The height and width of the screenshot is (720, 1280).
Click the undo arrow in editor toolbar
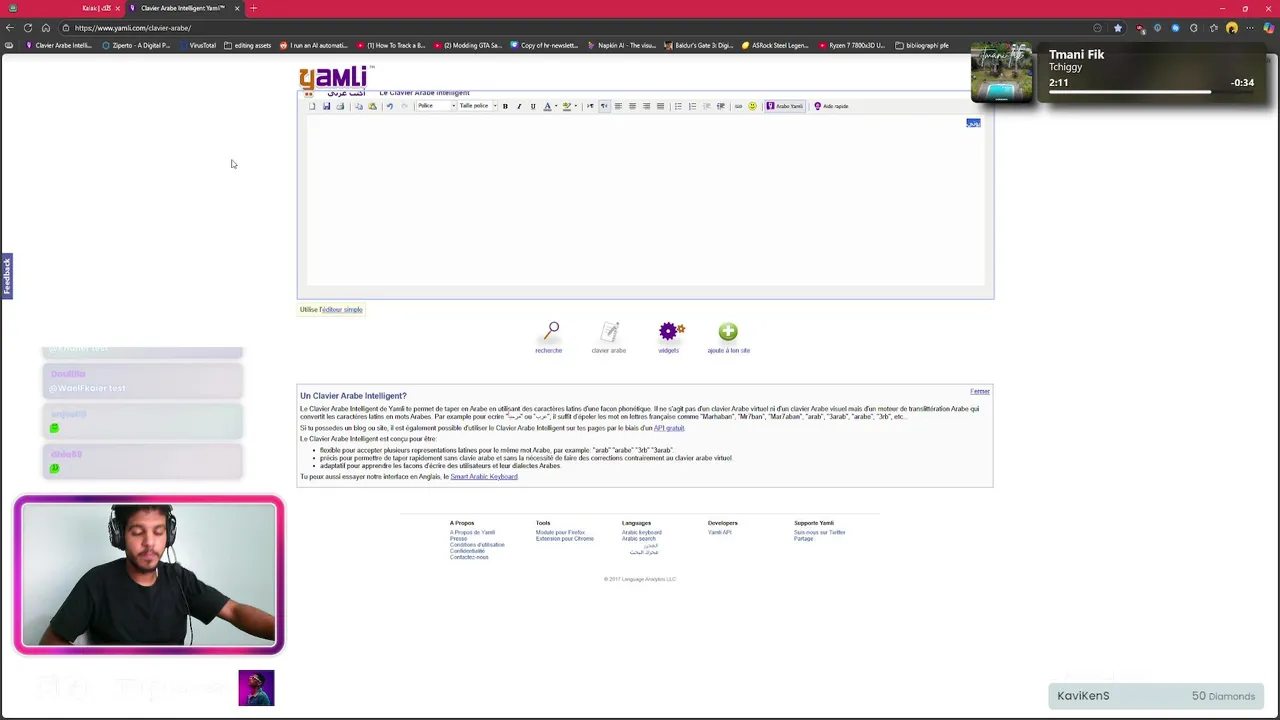tap(390, 106)
